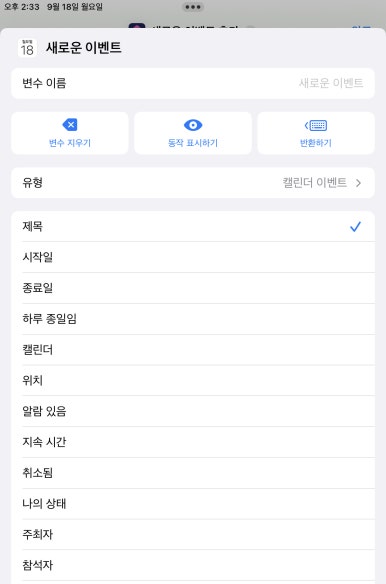
Task: Select 나의 상태 property
Action: (193, 504)
